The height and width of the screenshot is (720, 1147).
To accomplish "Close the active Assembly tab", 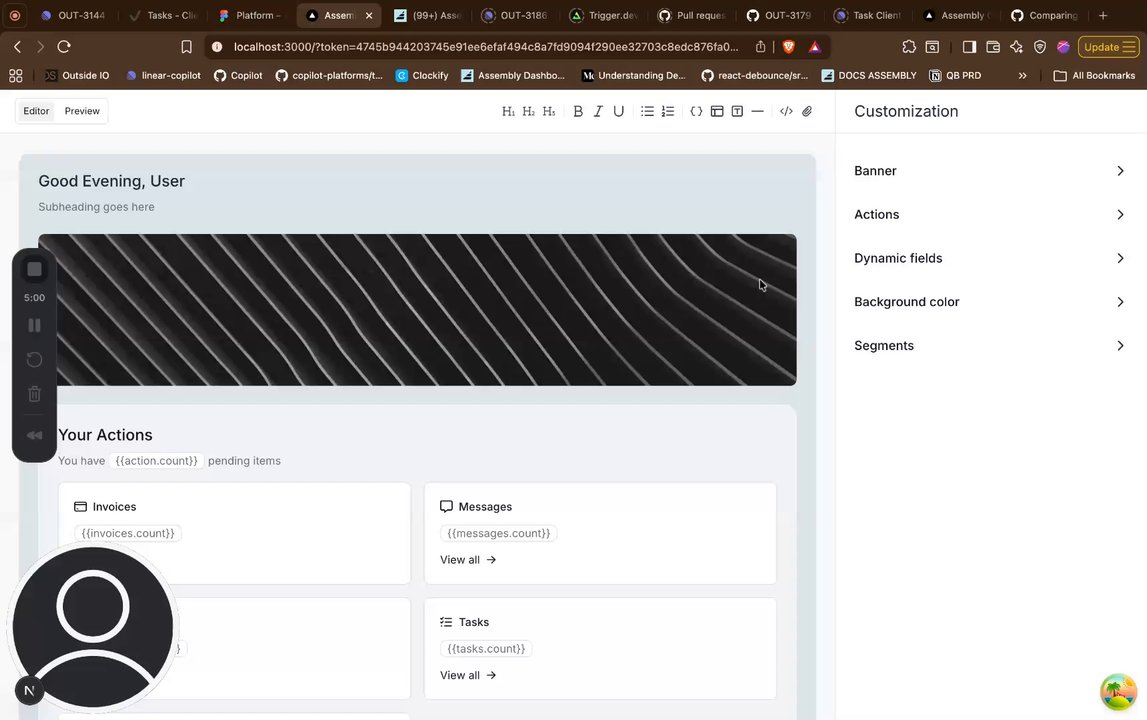I will pos(369,15).
